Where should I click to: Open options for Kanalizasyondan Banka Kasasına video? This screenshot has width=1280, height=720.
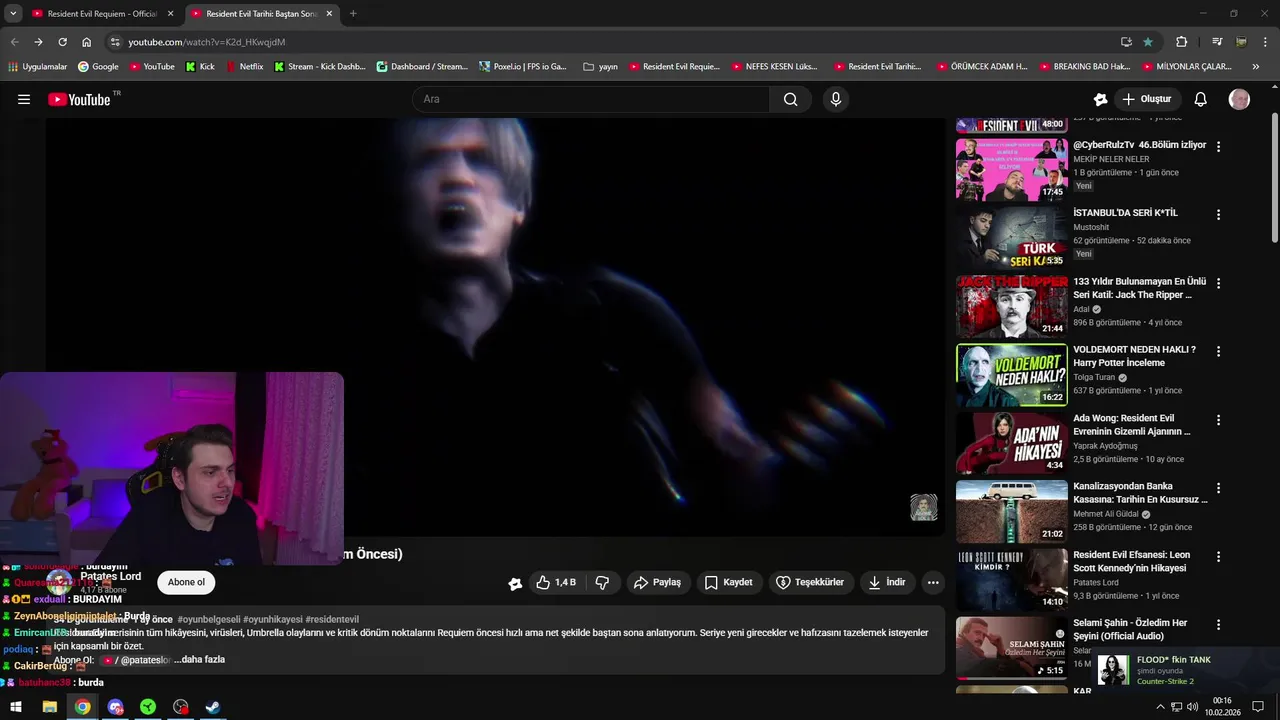point(1218,487)
